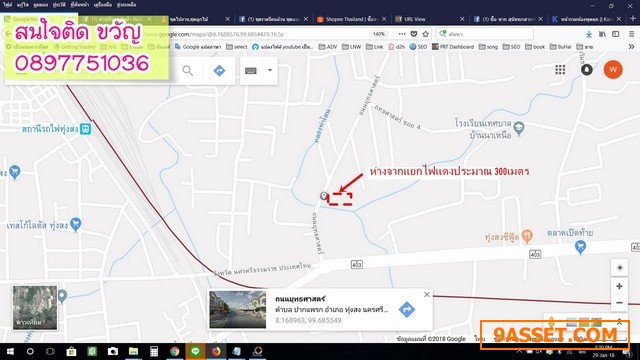
Task: Open the street view photo thumbnail
Action: [x=238, y=309]
